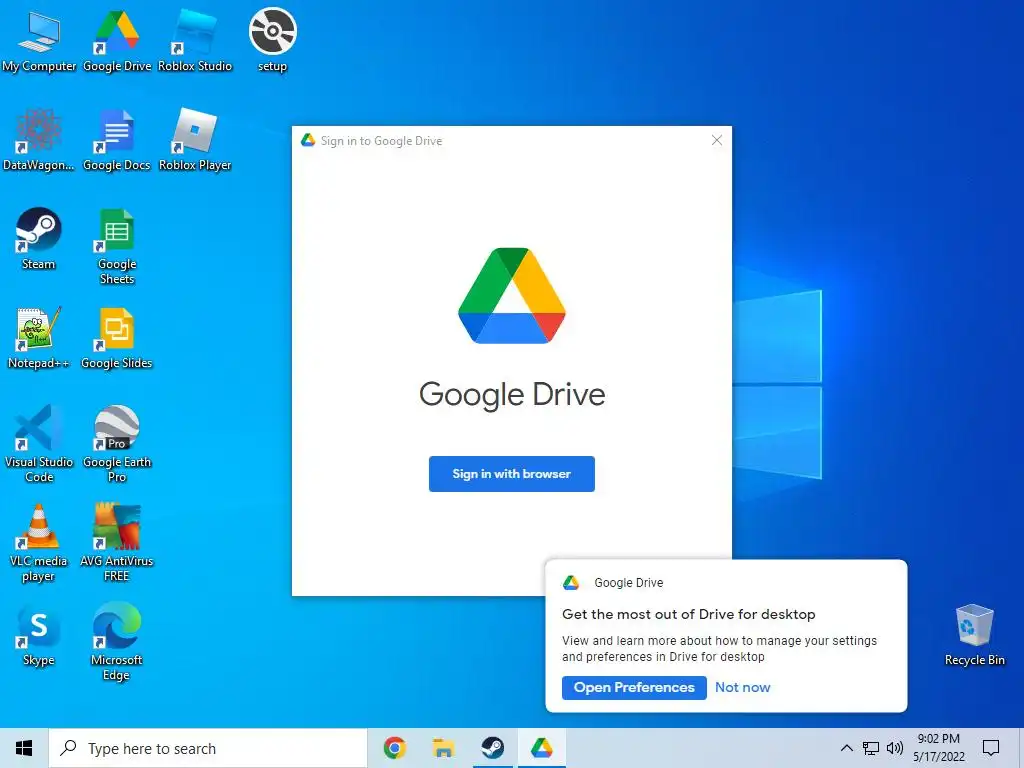Click the 'Get the most out of Drive for desktop' heading
The height and width of the screenshot is (768, 1024).
click(x=688, y=615)
